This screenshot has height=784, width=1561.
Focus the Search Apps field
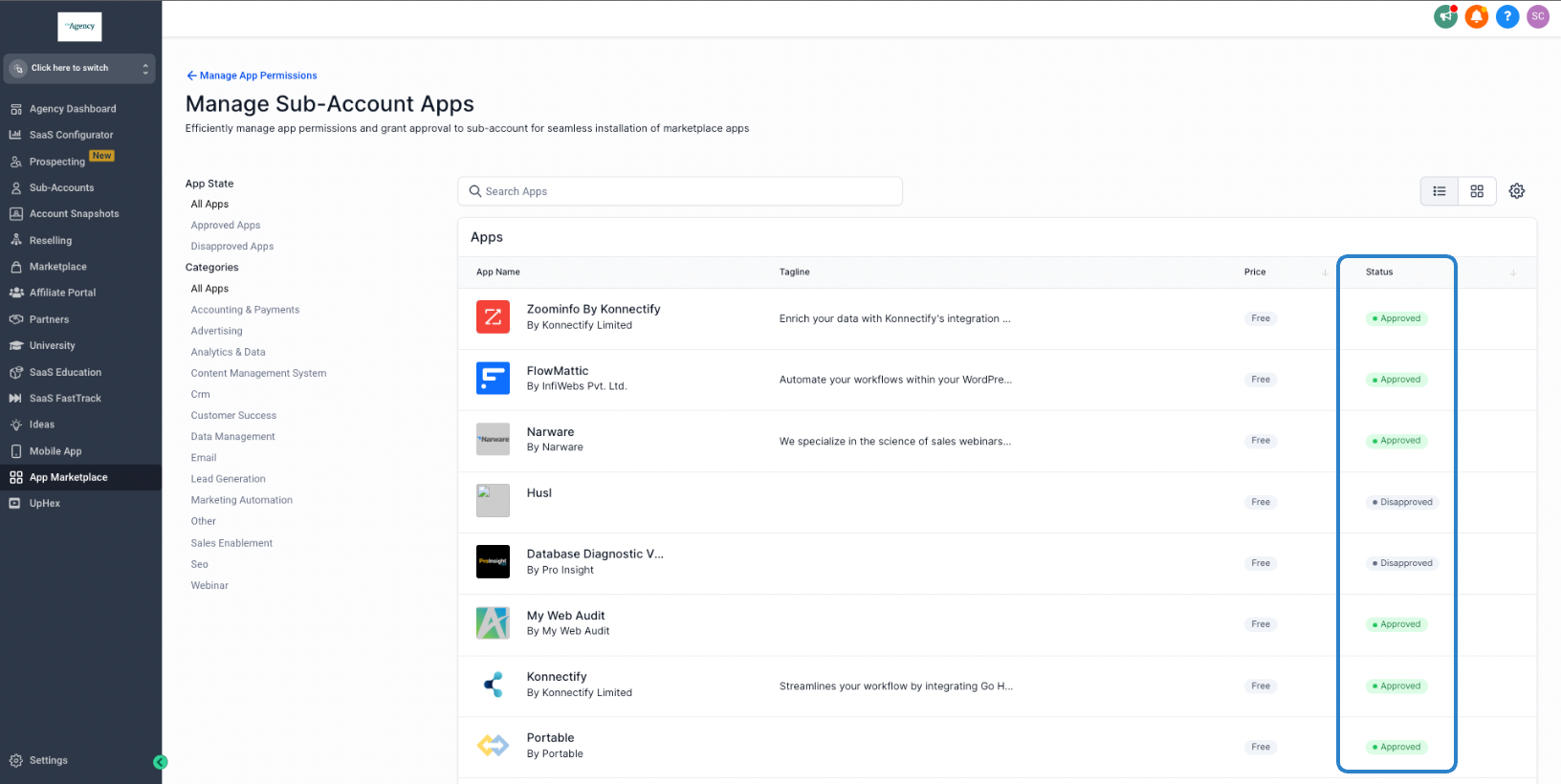pos(680,191)
